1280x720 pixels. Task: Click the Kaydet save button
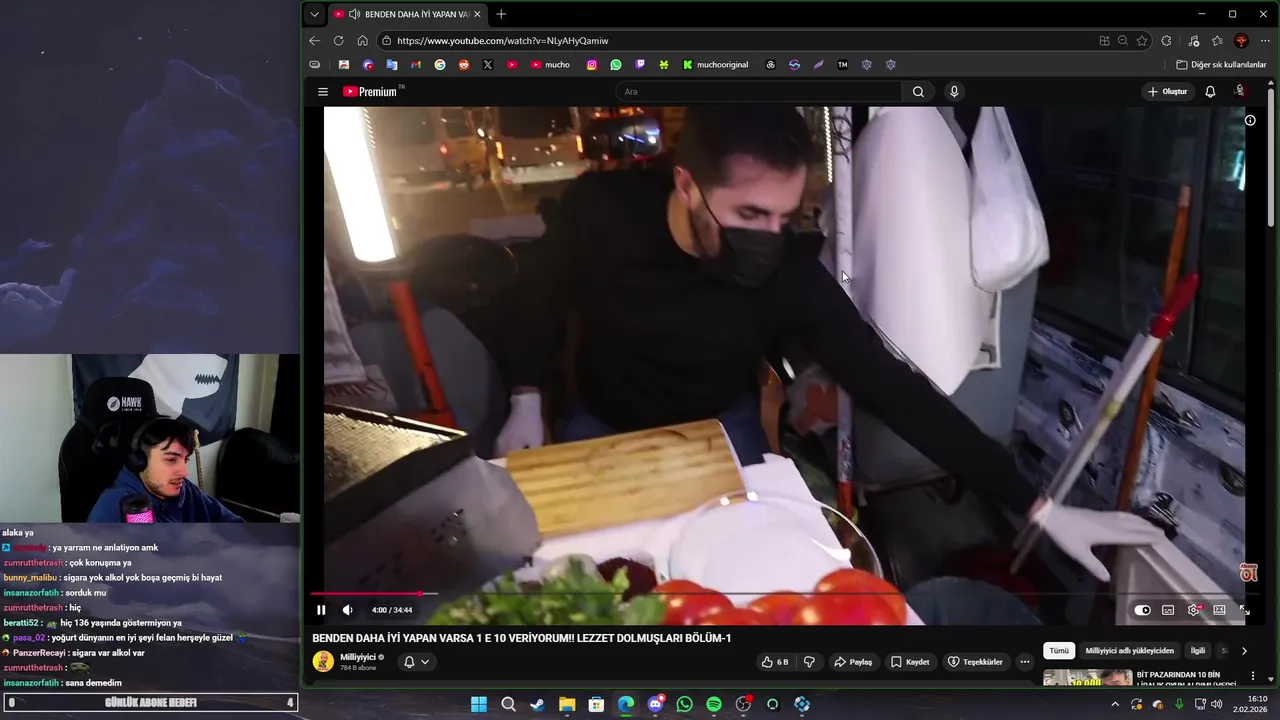click(x=910, y=662)
